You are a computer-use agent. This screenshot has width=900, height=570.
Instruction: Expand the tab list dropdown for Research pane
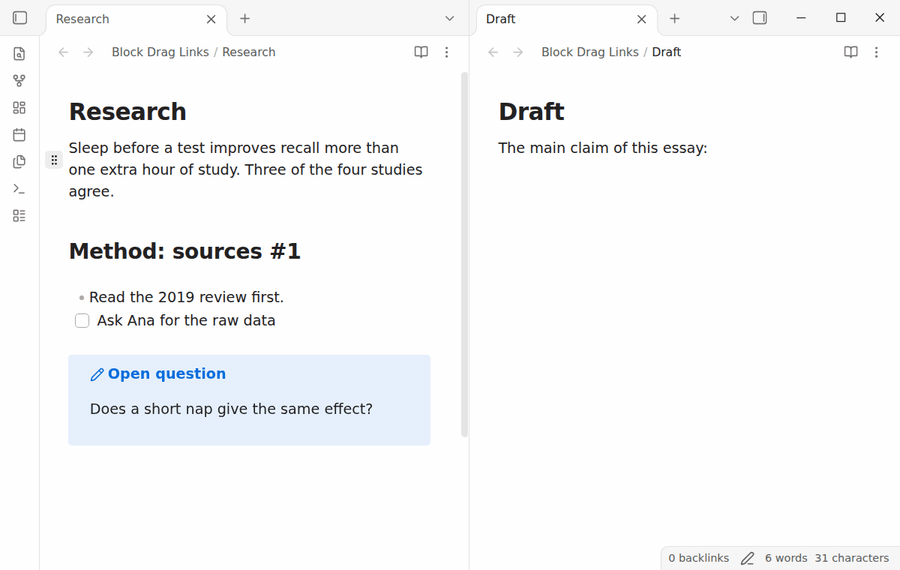click(449, 18)
